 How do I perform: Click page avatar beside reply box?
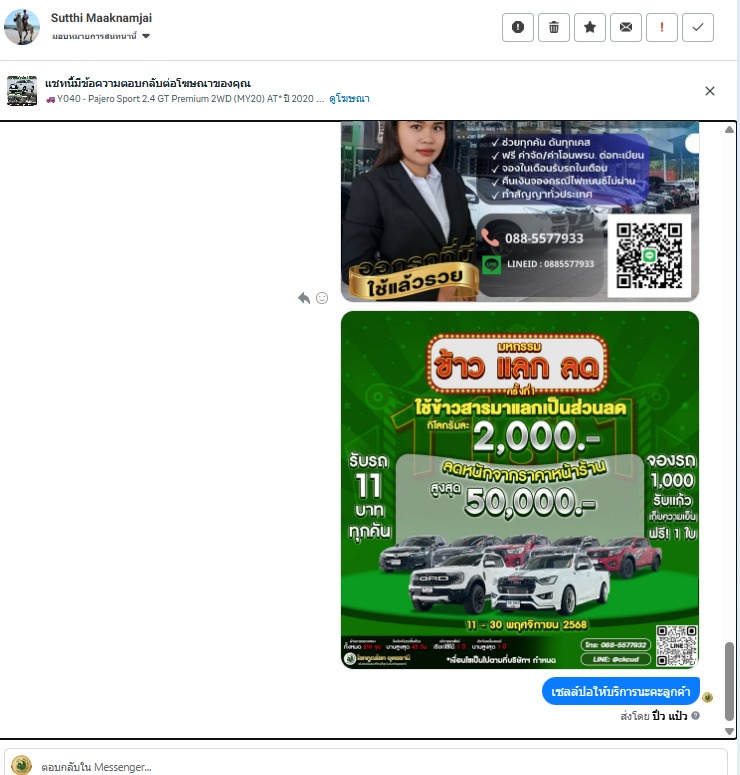(x=21, y=765)
